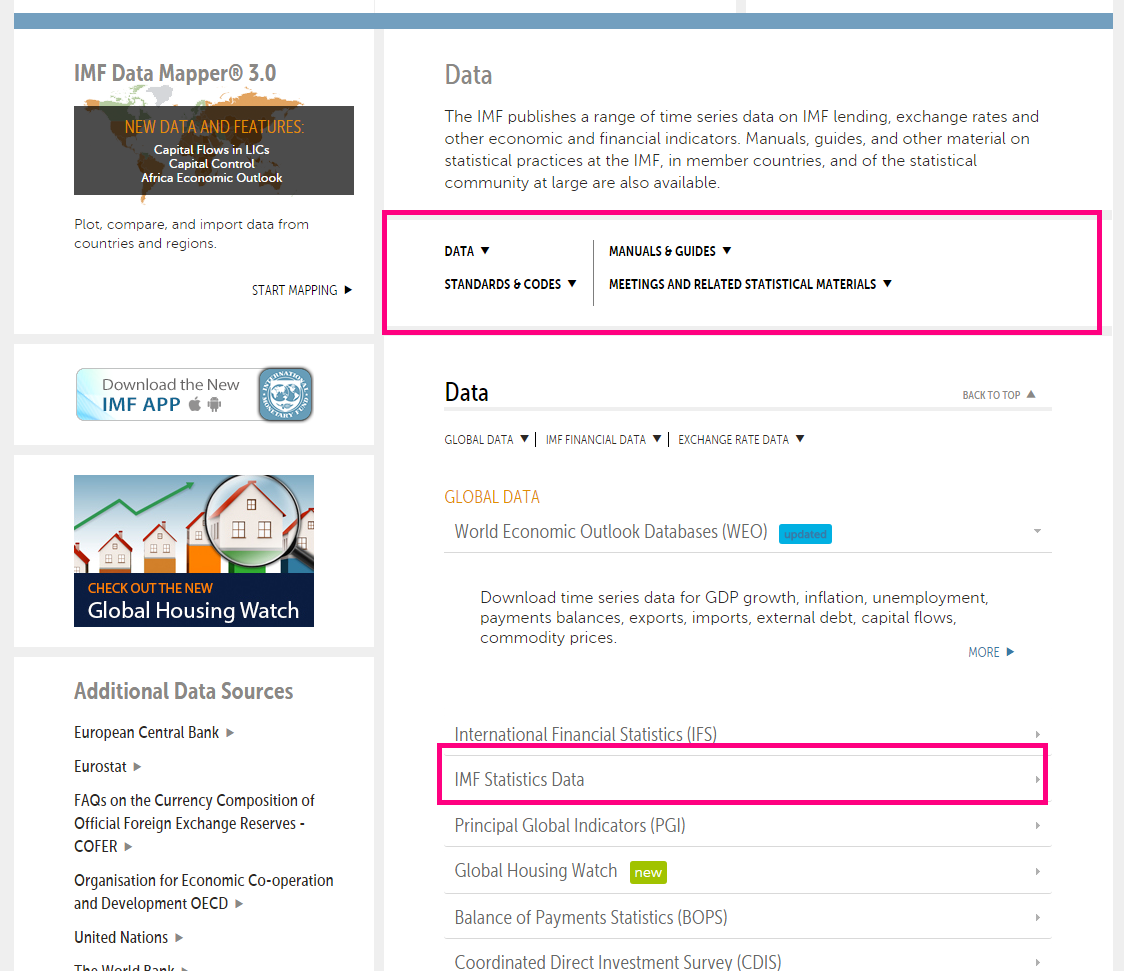Click the chevron on the IMF Statistics Data row
The height and width of the screenshot is (971, 1124).
[x=1037, y=780]
